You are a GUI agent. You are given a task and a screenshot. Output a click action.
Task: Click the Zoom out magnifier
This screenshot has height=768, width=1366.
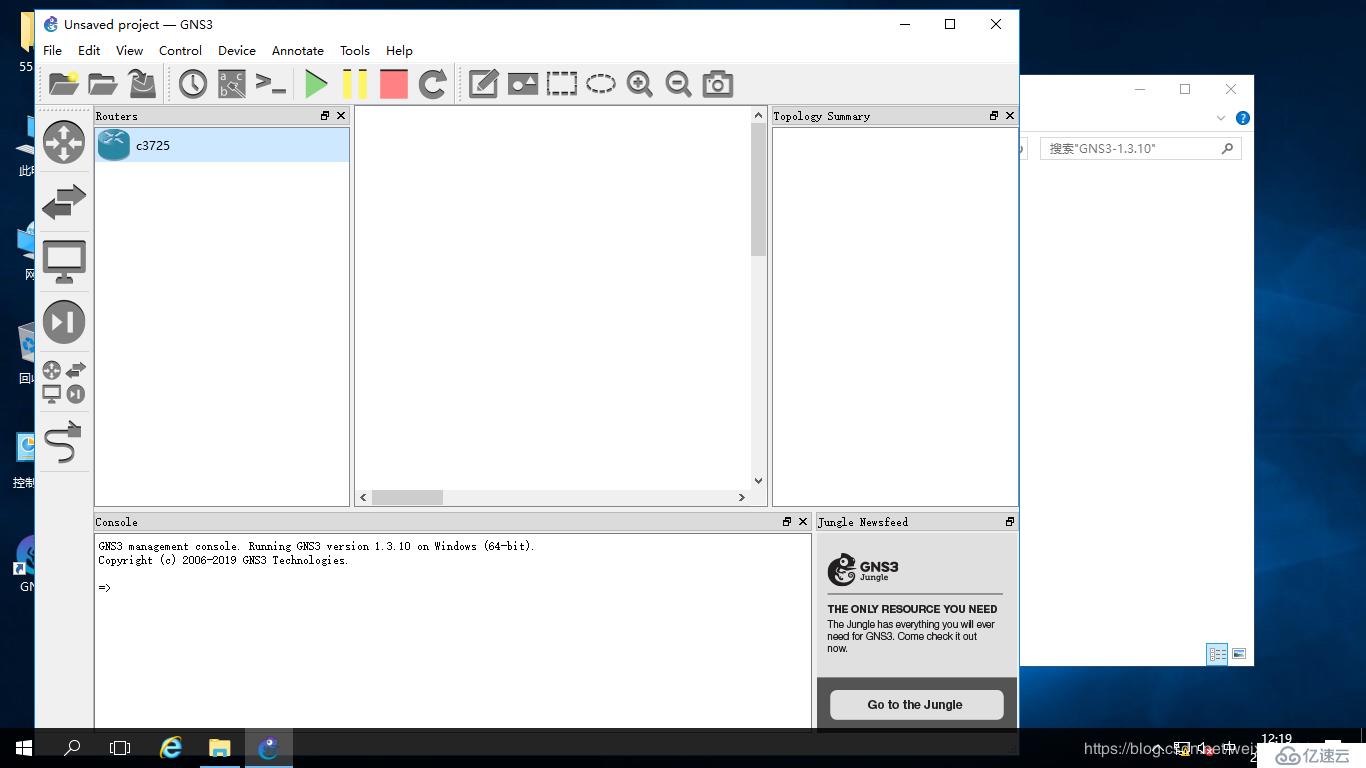pos(679,84)
